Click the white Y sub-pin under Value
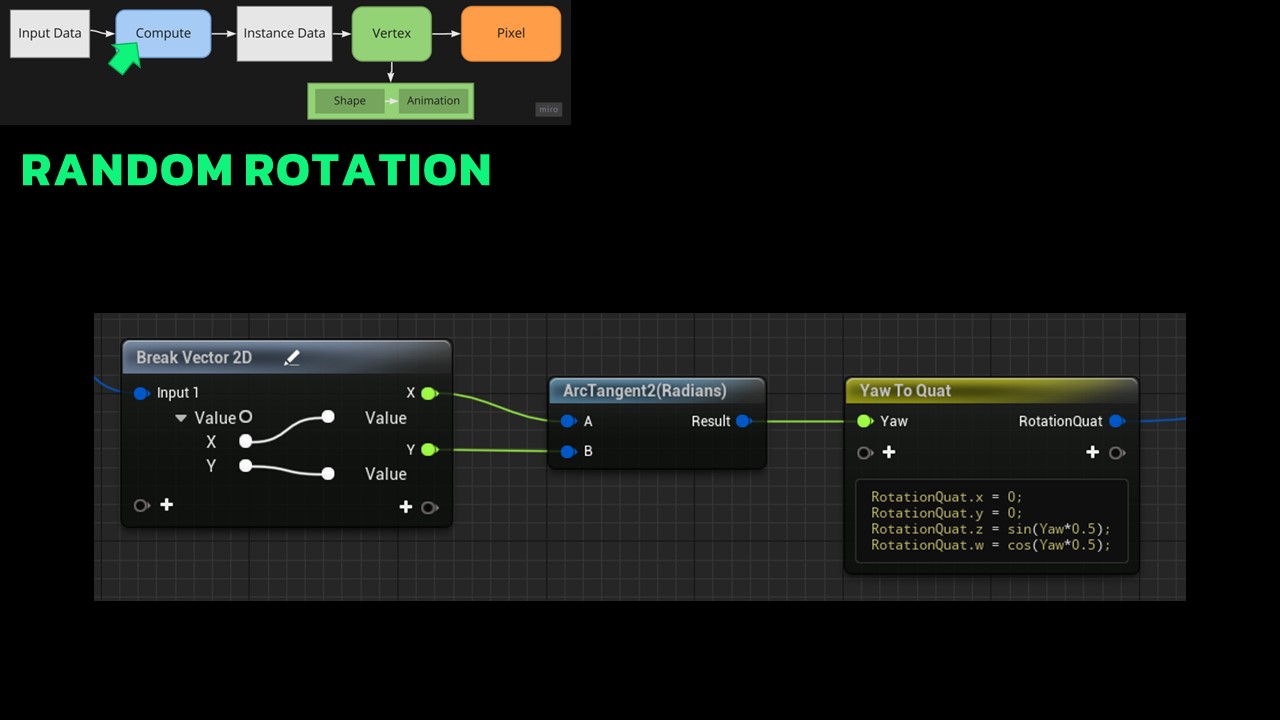Viewport: 1280px width, 720px height. click(246, 465)
